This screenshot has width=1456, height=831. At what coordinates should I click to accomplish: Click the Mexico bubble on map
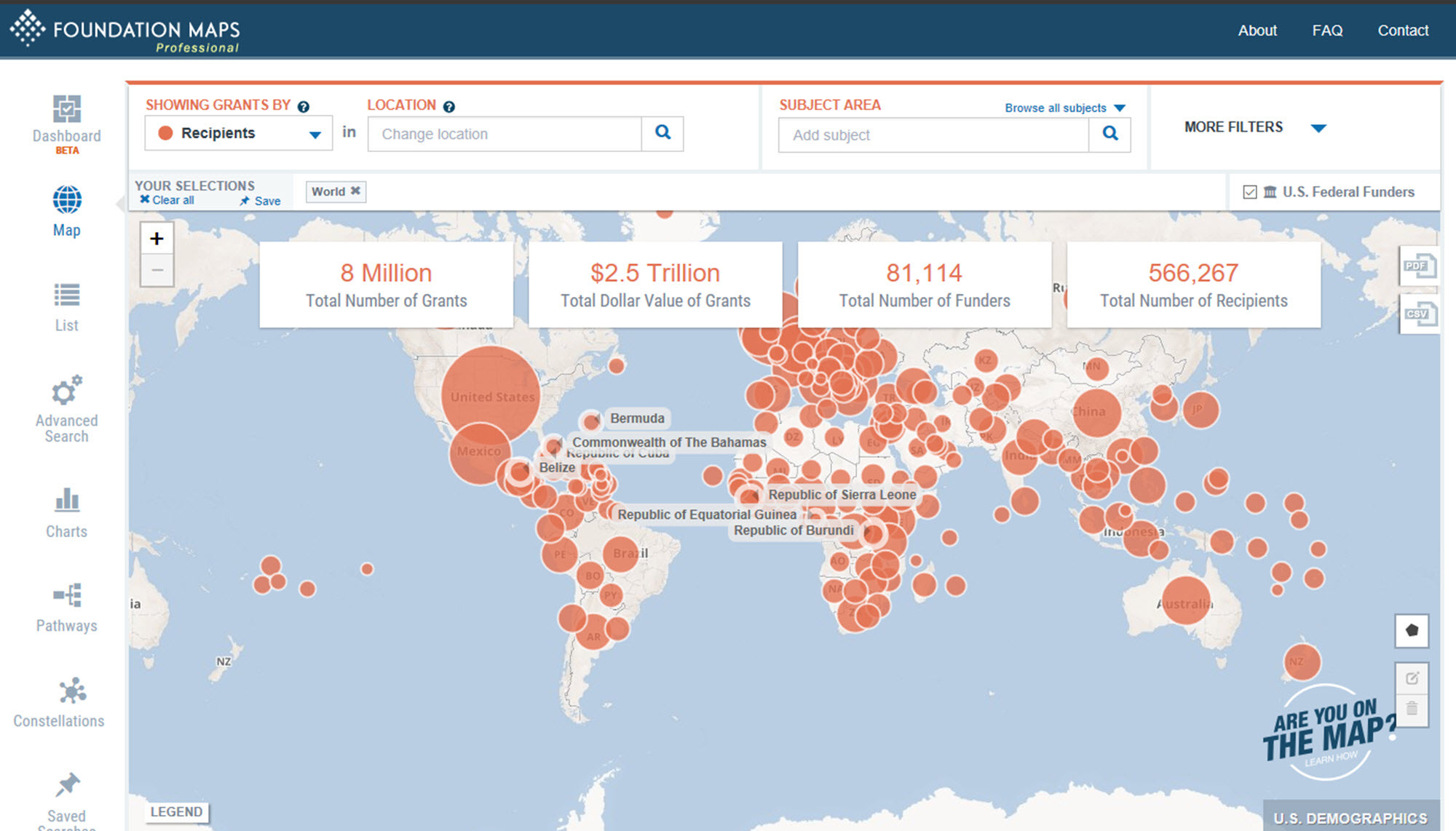[479, 453]
